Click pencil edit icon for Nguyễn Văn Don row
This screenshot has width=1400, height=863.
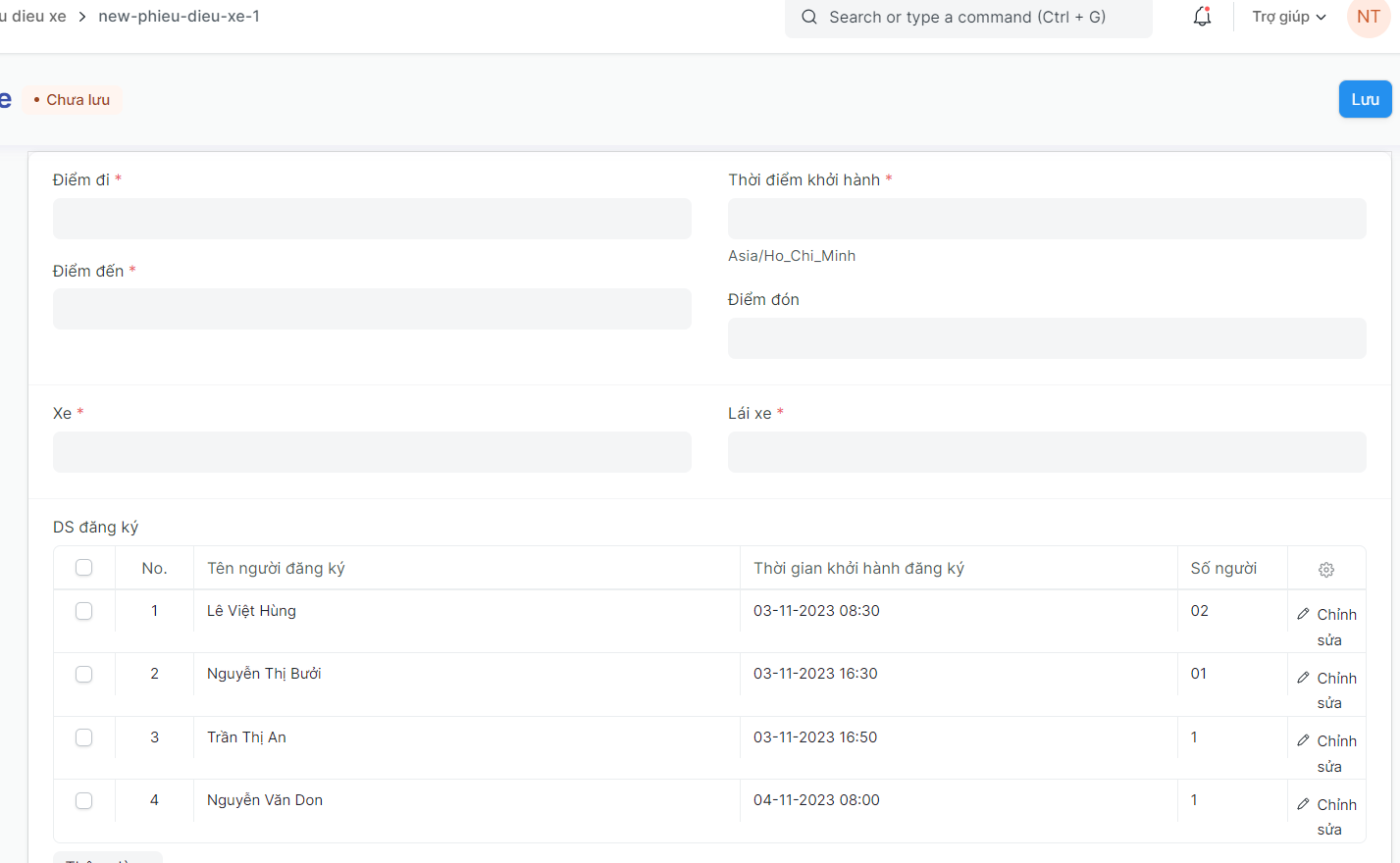pos(1303,804)
